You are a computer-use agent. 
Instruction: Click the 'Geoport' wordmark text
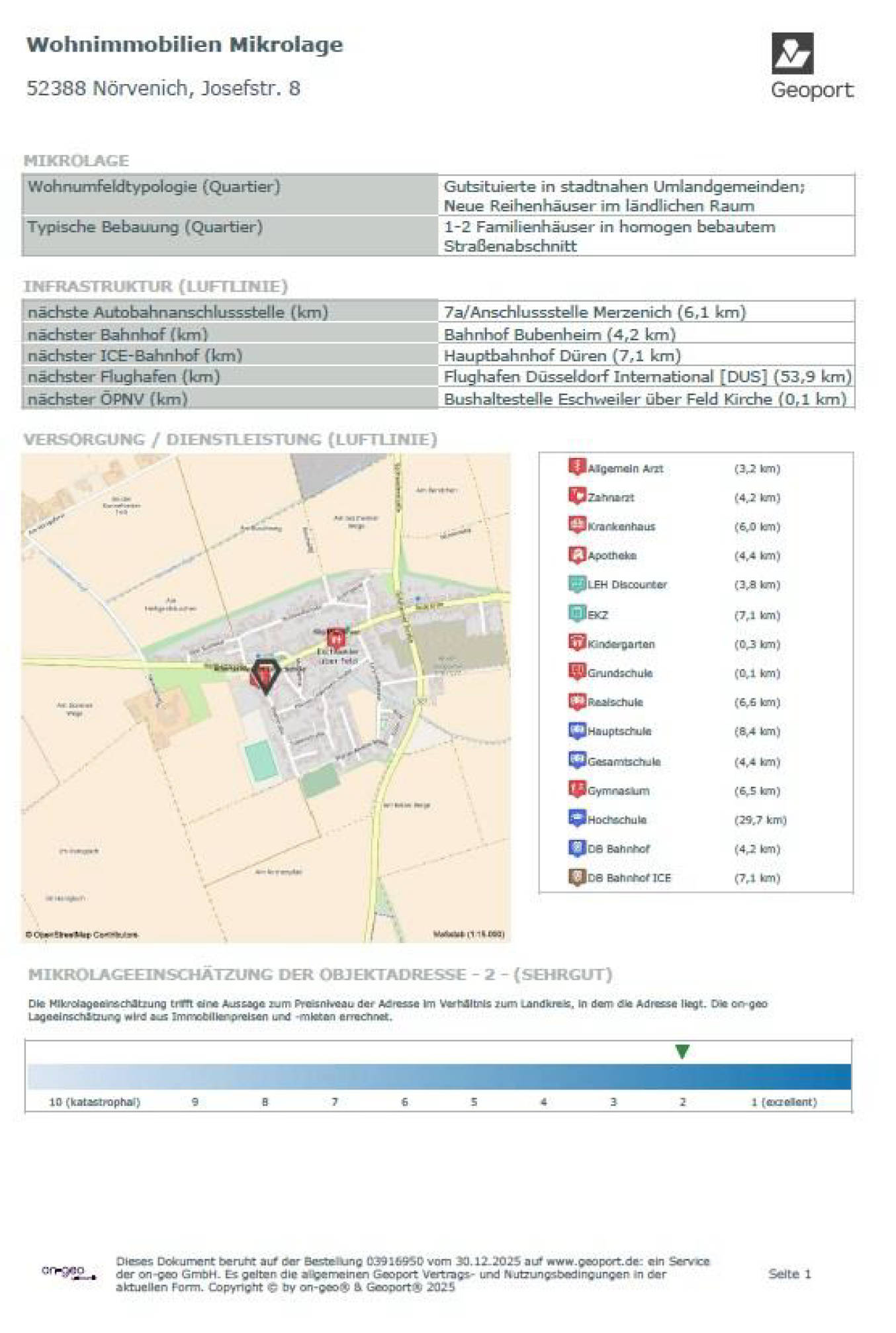812,89
